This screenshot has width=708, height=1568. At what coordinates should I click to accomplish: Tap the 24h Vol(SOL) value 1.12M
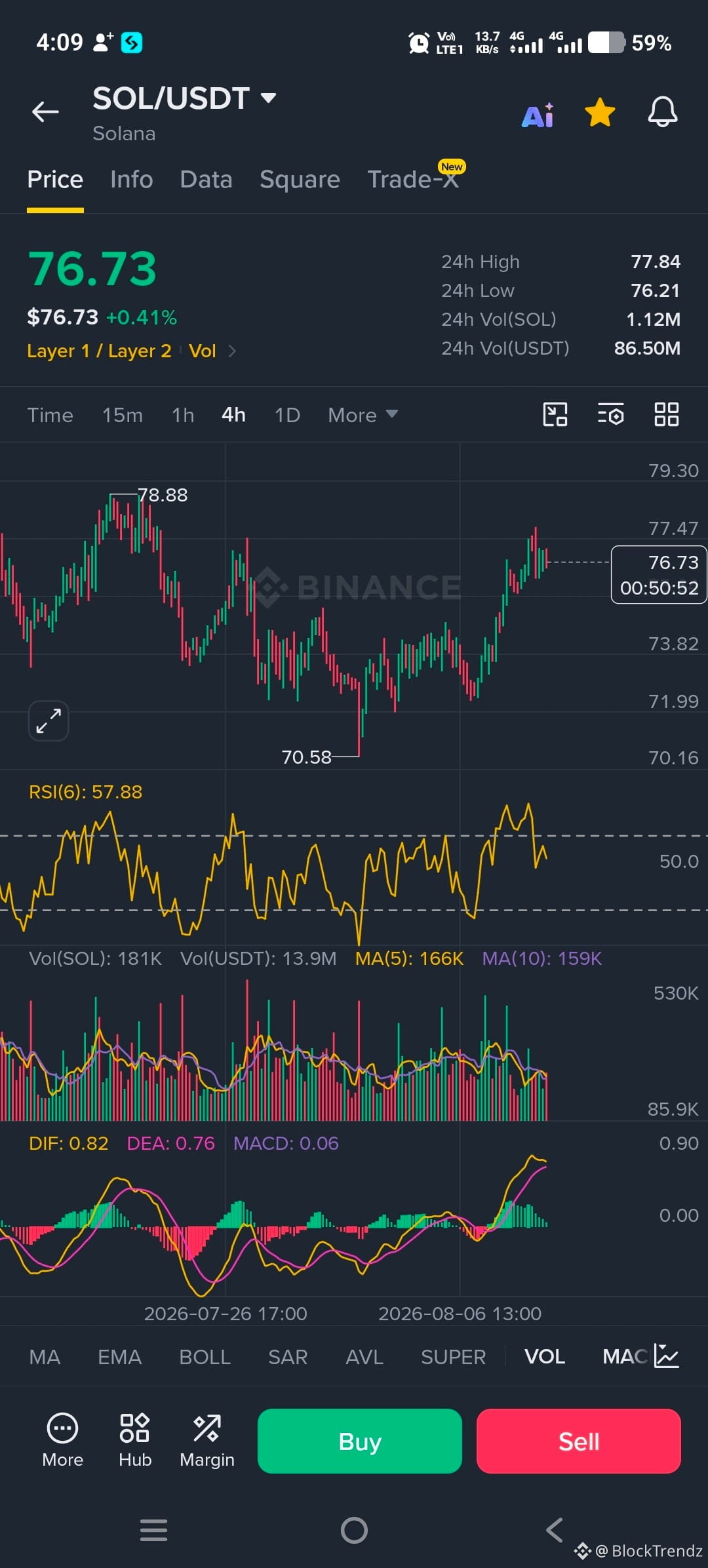point(653,319)
